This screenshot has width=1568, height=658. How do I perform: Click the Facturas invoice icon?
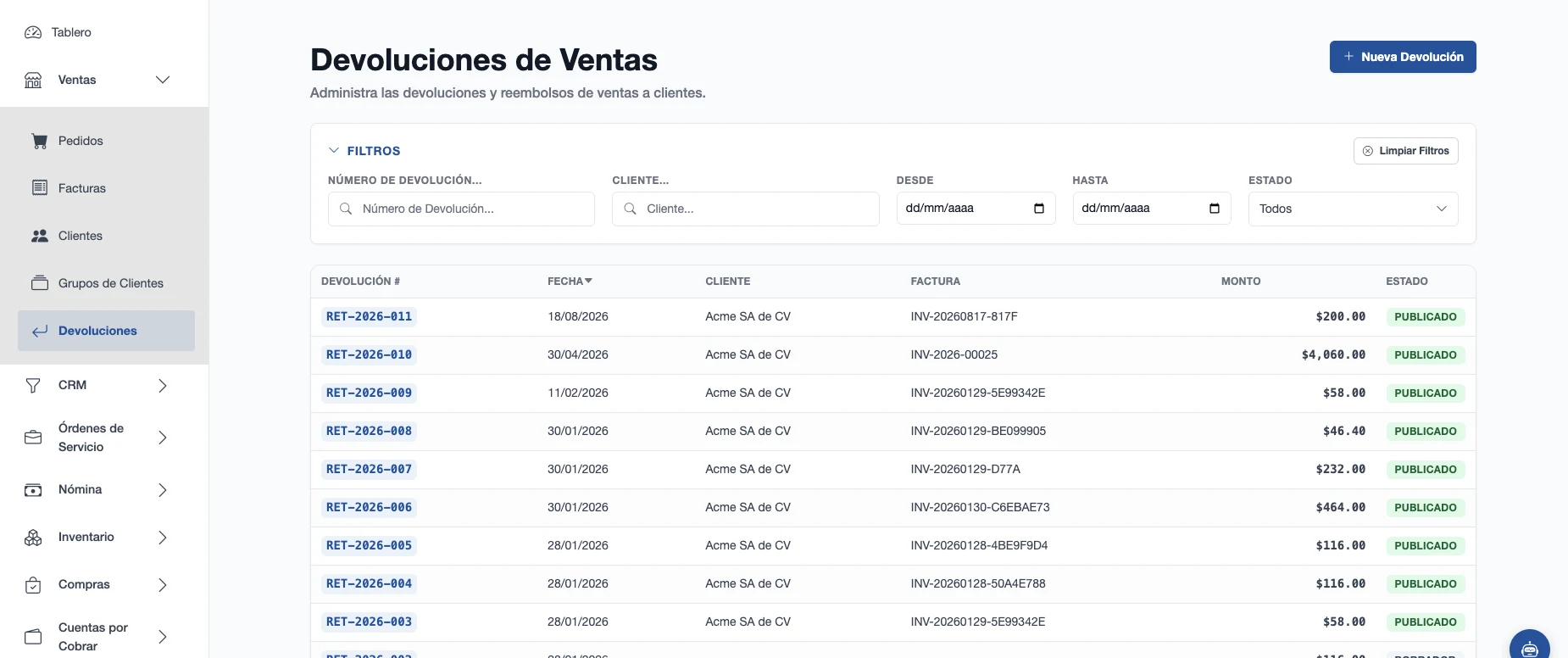pos(40,188)
